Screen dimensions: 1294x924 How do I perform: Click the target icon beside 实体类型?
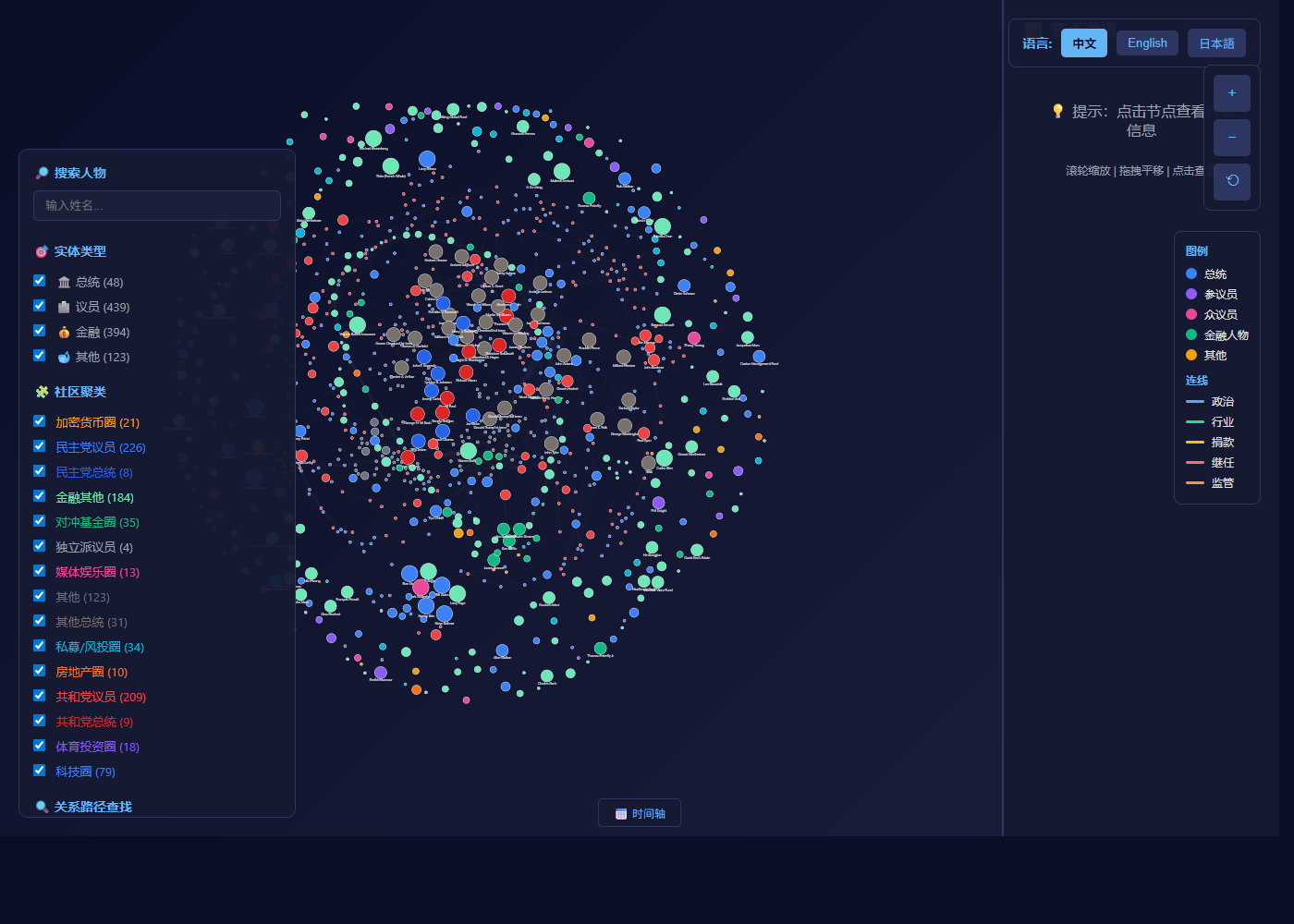click(x=42, y=251)
